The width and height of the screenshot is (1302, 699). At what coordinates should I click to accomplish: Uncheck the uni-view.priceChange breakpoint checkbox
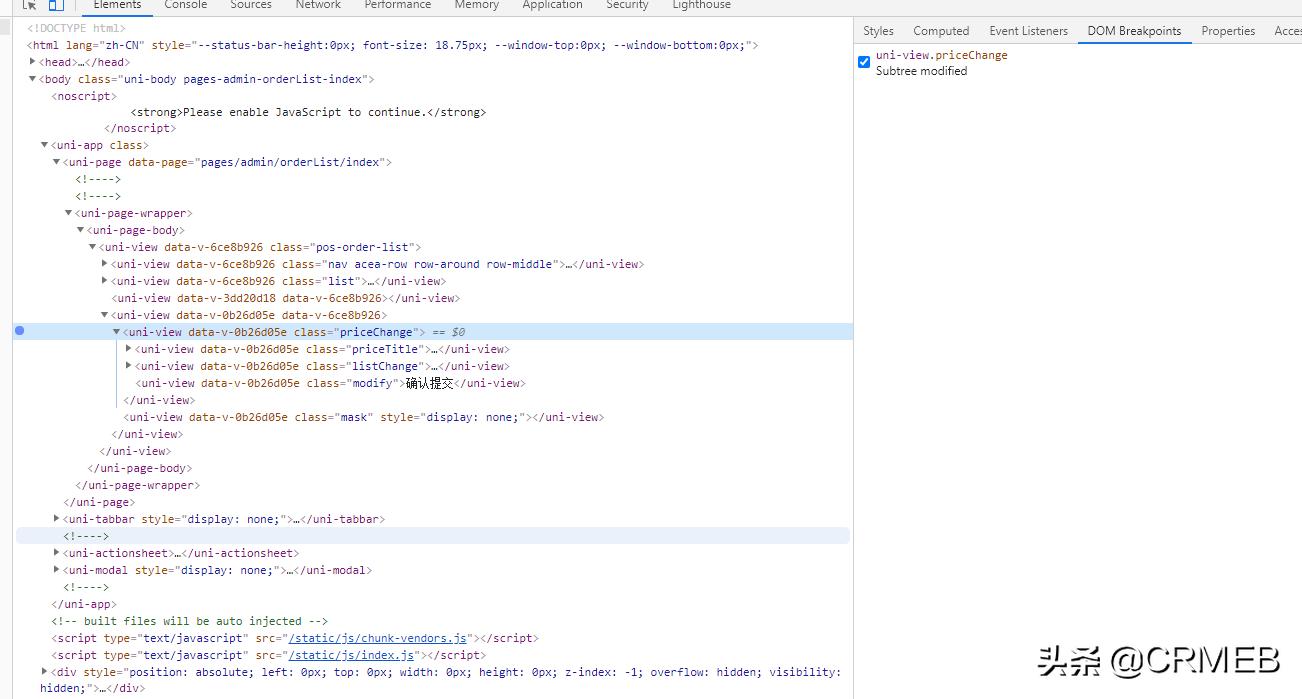pyautogui.click(x=864, y=62)
